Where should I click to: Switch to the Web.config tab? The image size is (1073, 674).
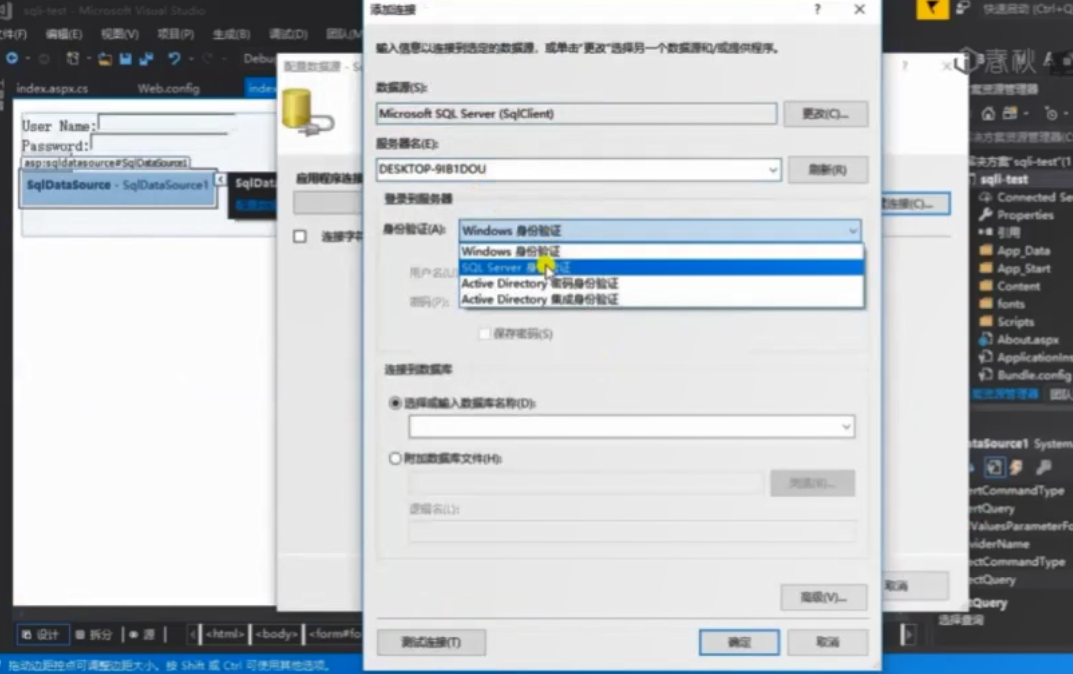(x=168, y=88)
